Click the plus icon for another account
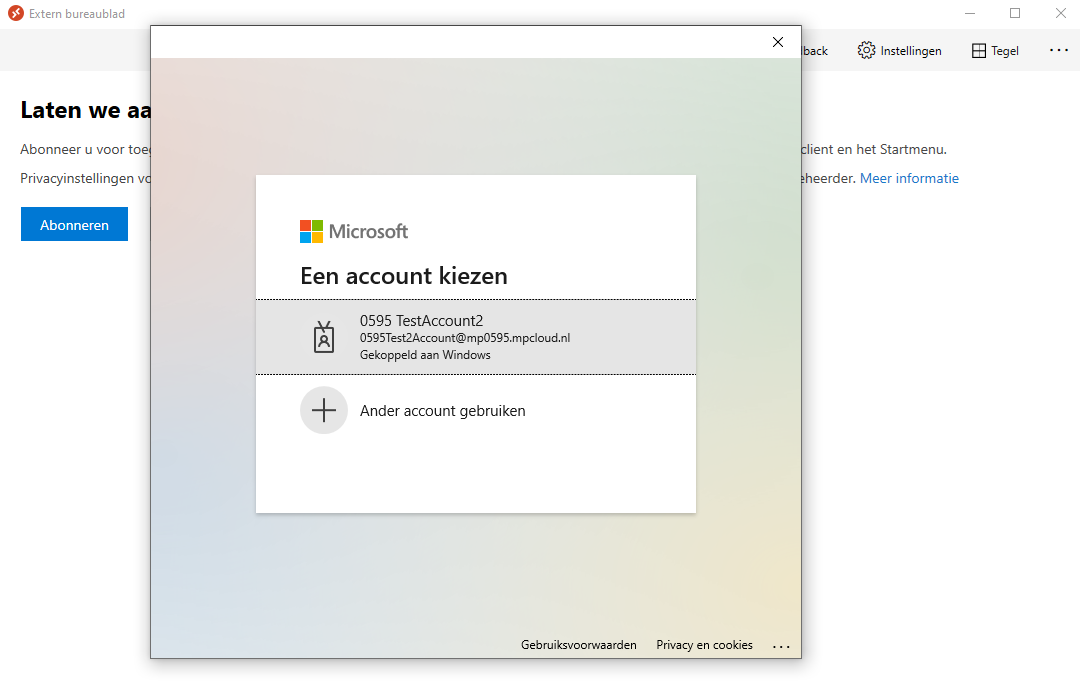 pos(324,410)
